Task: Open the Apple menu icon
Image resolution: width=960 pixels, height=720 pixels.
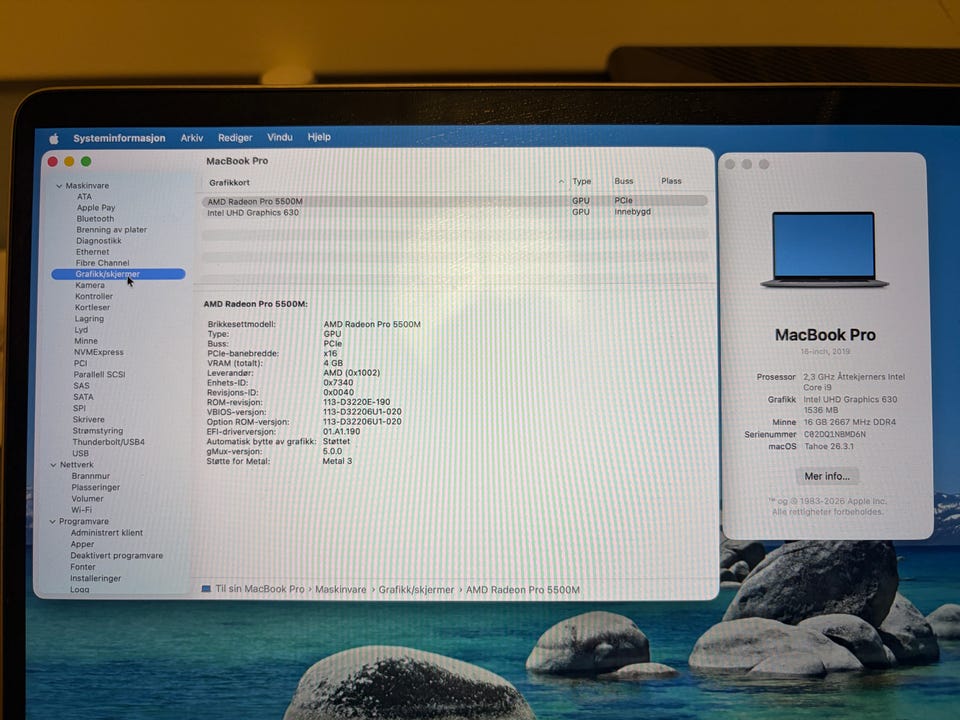Action: click(54, 139)
